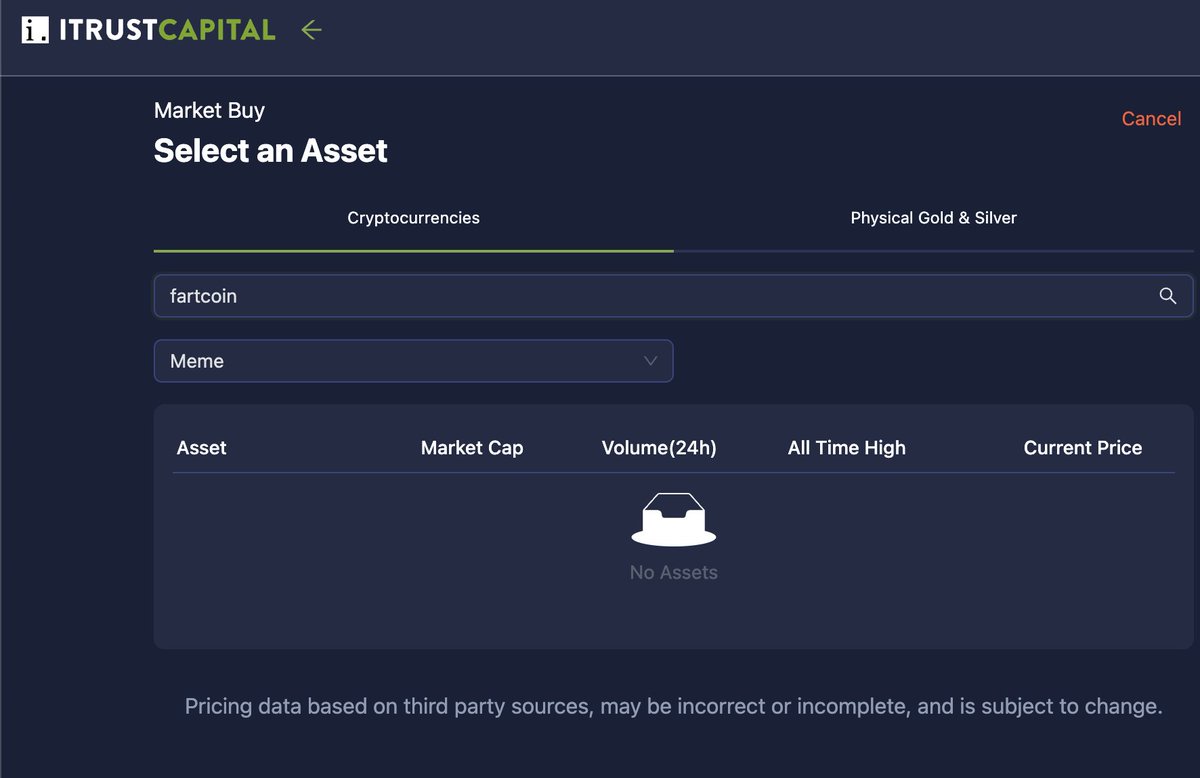Open the Meme category dropdown
The width and height of the screenshot is (1200, 778).
click(x=413, y=361)
